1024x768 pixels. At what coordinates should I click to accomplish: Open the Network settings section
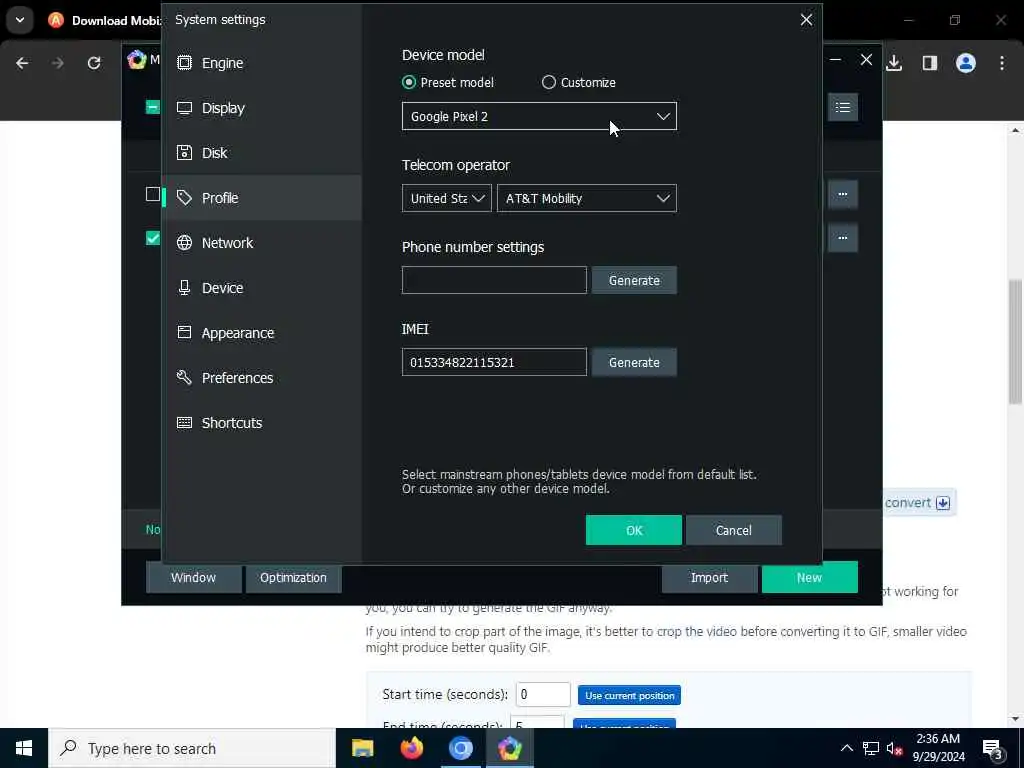(262, 243)
